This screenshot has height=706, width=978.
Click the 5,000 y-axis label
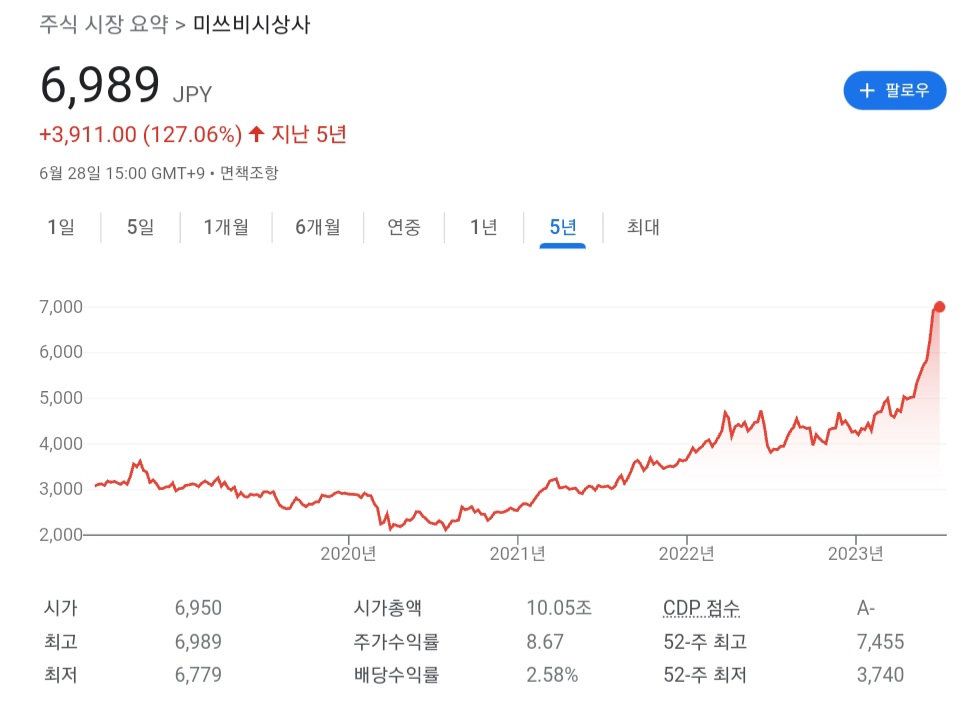pyautogui.click(x=61, y=398)
